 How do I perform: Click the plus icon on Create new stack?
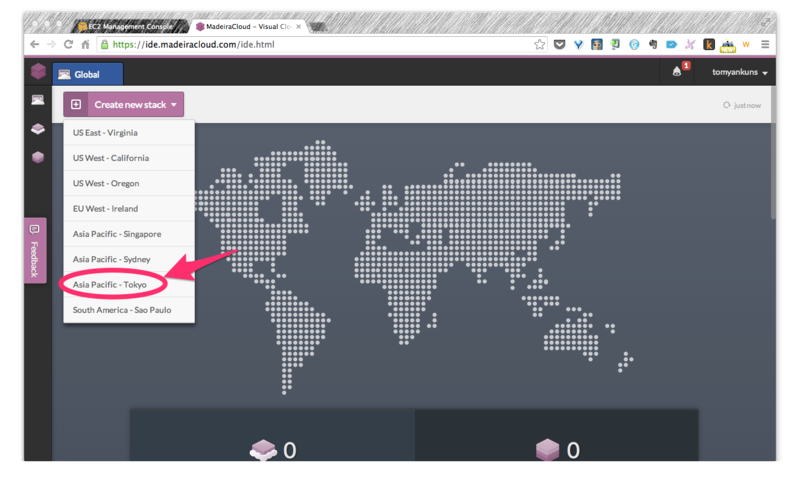pos(76,105)
